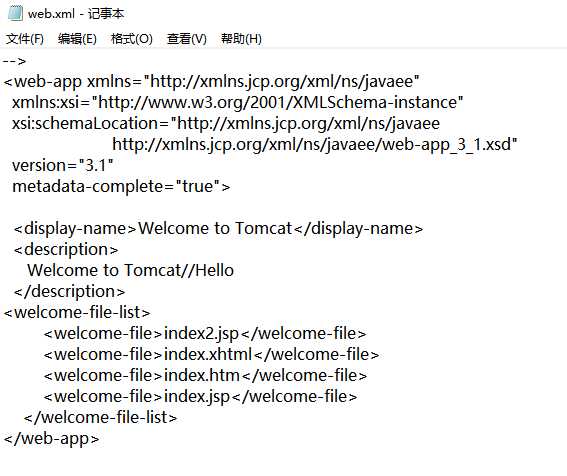567x476 pixels.
Task: Click the web-app_3_1.xsd URL line
Action: coord(315,145)
